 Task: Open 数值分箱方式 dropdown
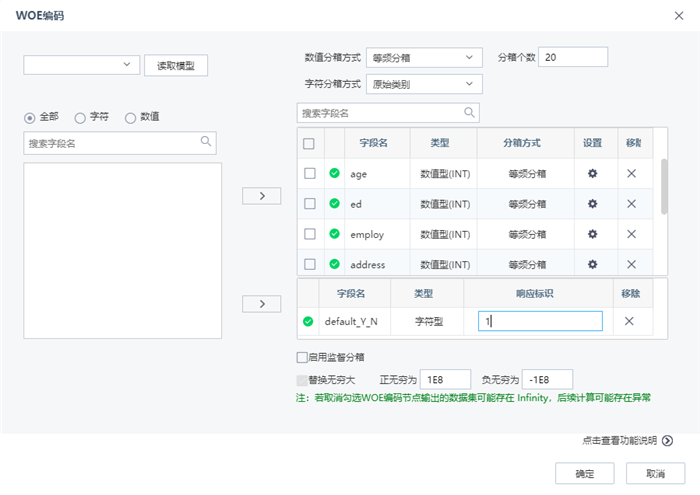[424, 58]
